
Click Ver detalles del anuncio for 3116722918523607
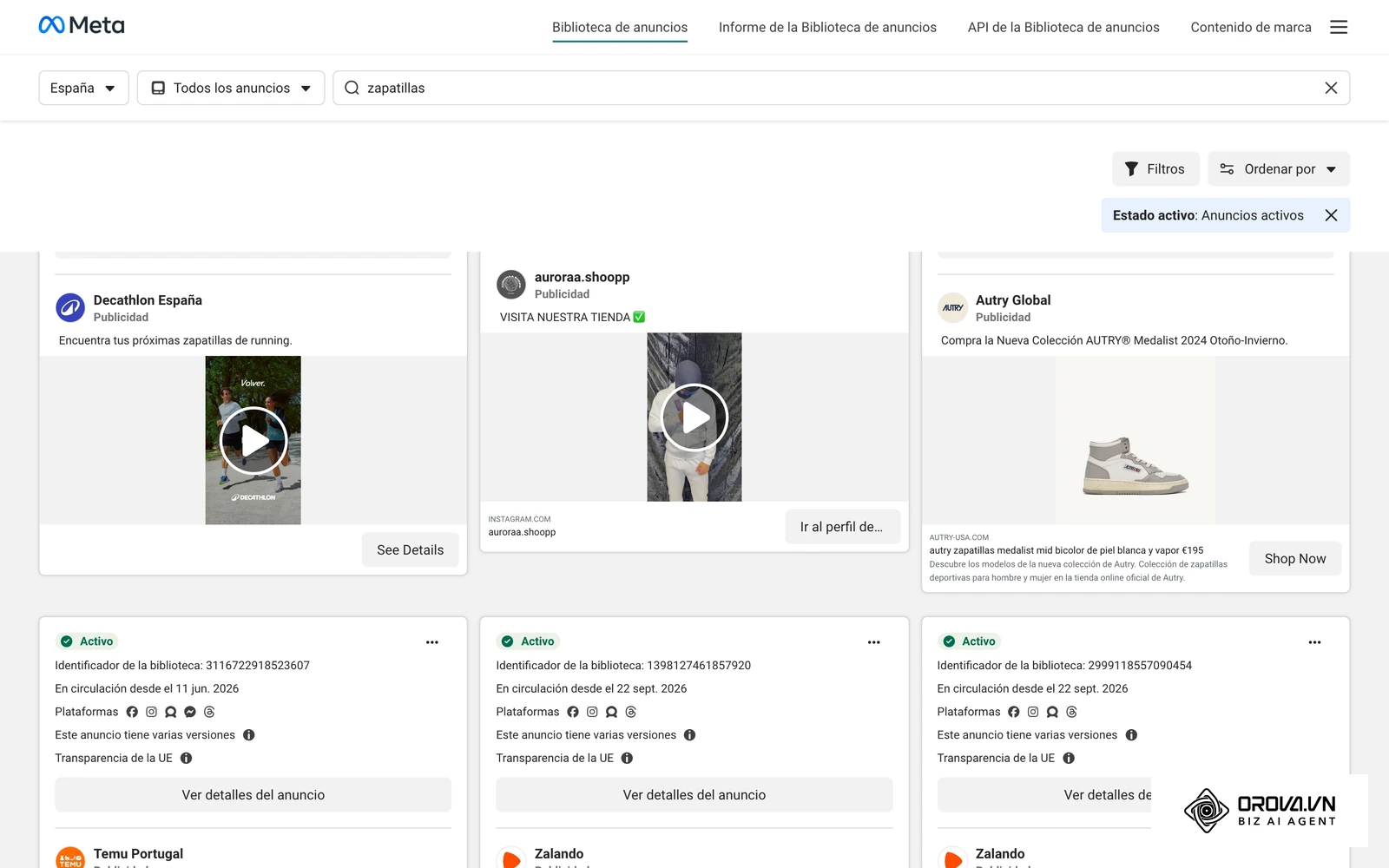click(x=253, y=795)
